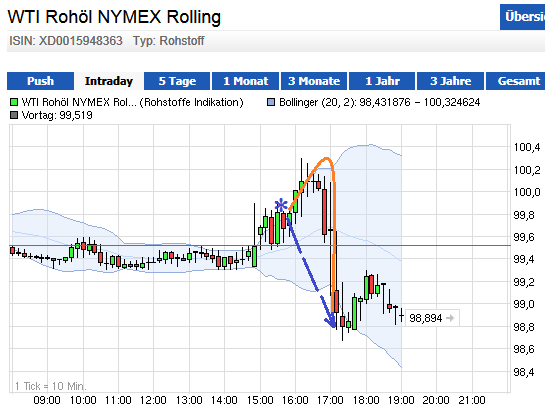Viewport: 545px width, 408px height.
Task: Select the Intraday tab
Action: tap(109, 81)
